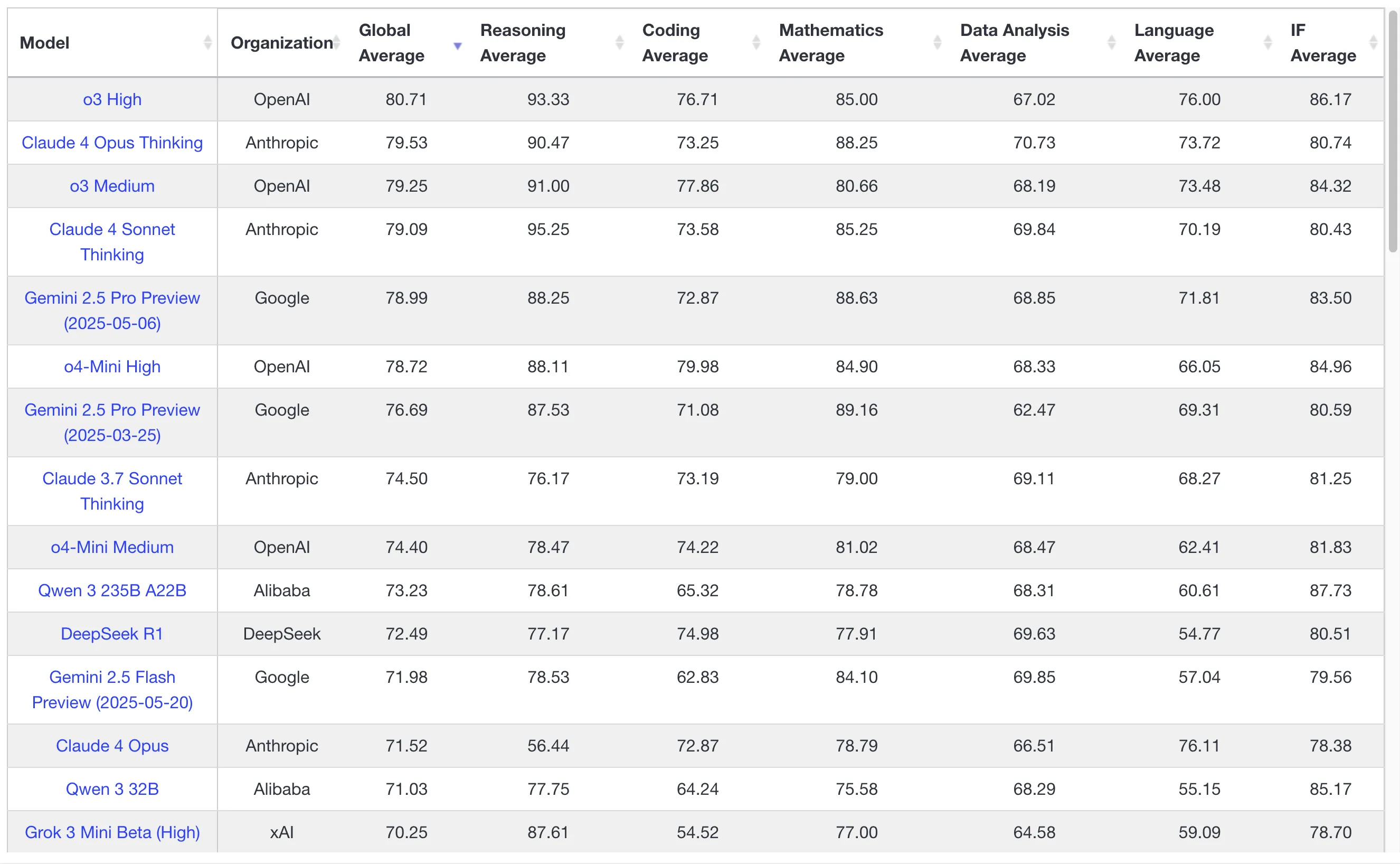Open Claude 4 Sonnet Thinking link
This screenshot has width=1400, height=864.
tap(112, 242)
